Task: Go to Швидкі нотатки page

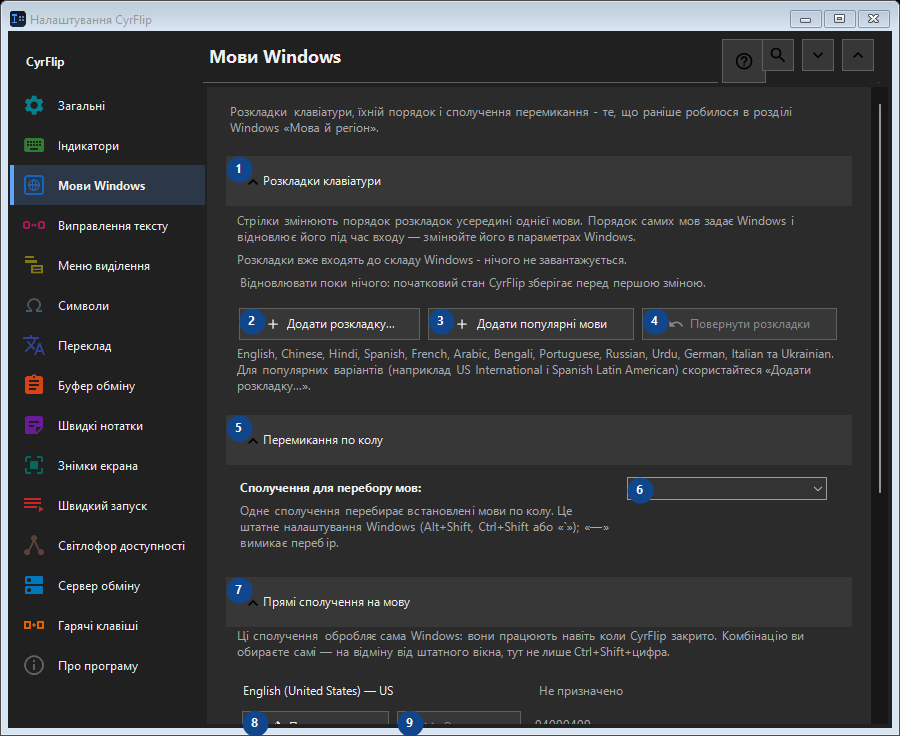Action: point(107,425)
